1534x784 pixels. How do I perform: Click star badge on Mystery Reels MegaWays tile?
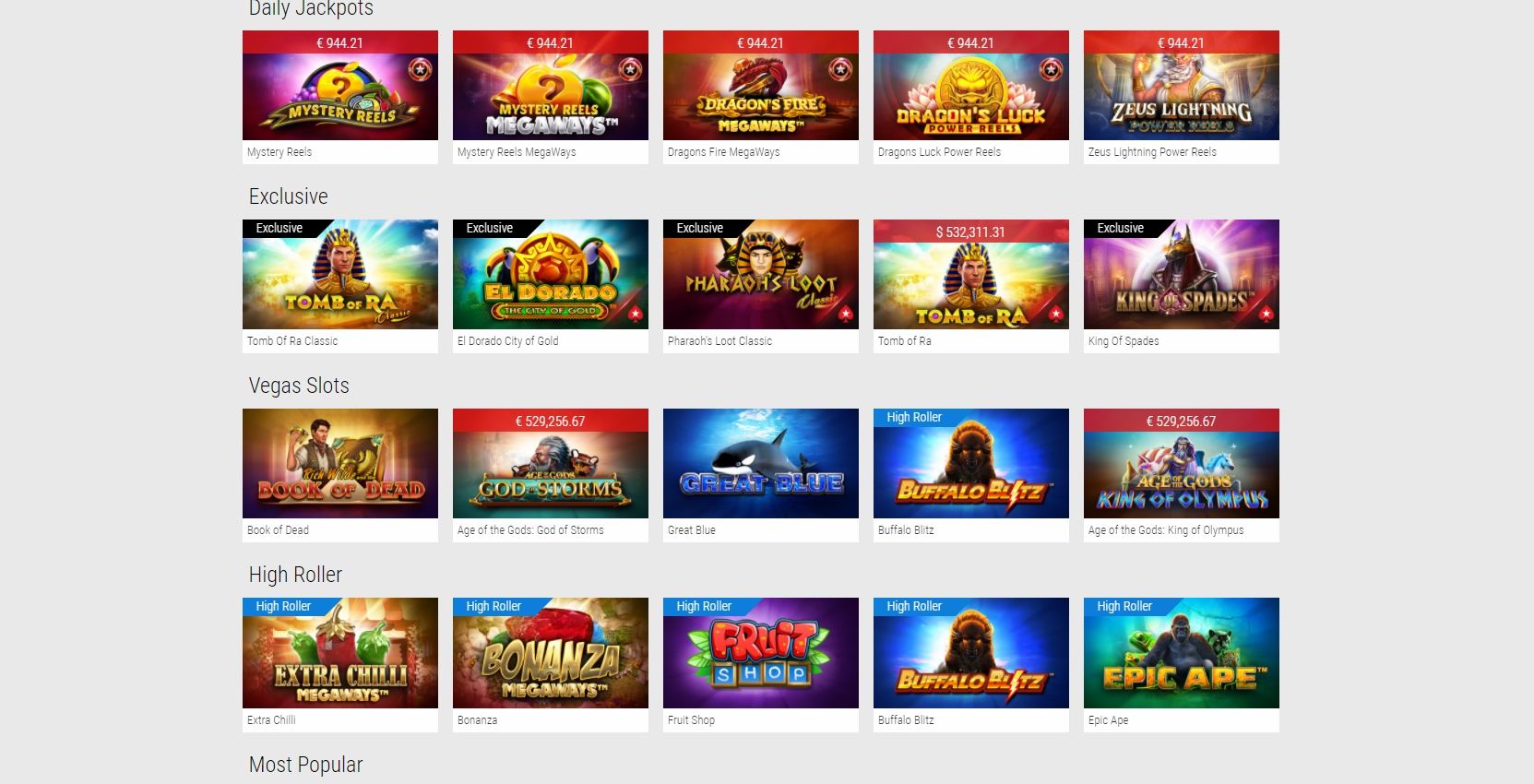[x=630, y=69]
